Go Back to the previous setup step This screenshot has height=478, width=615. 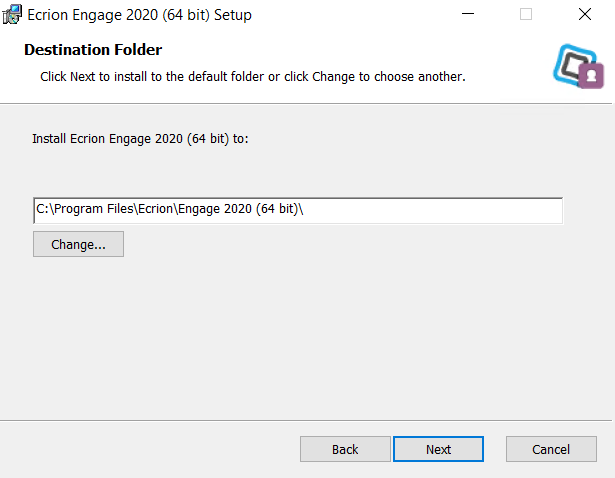(345, 449)
